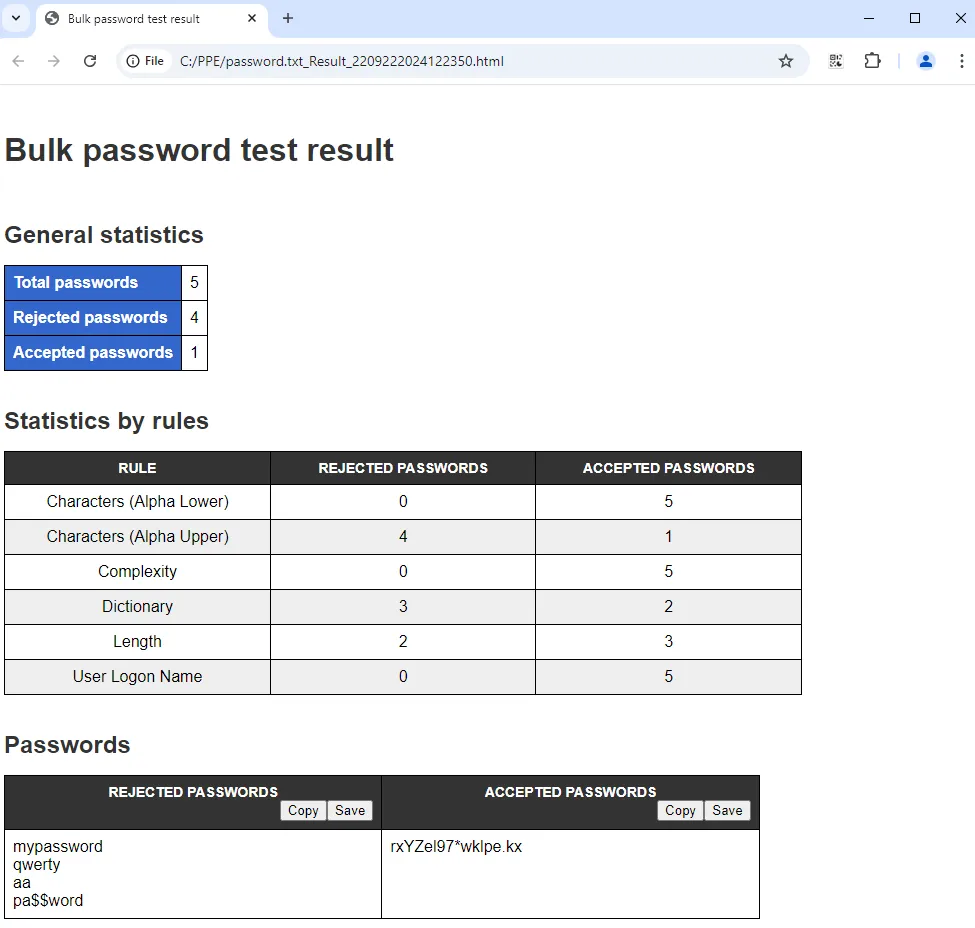Click the 'Statistics by rules' heading

[x=106, y=421]
